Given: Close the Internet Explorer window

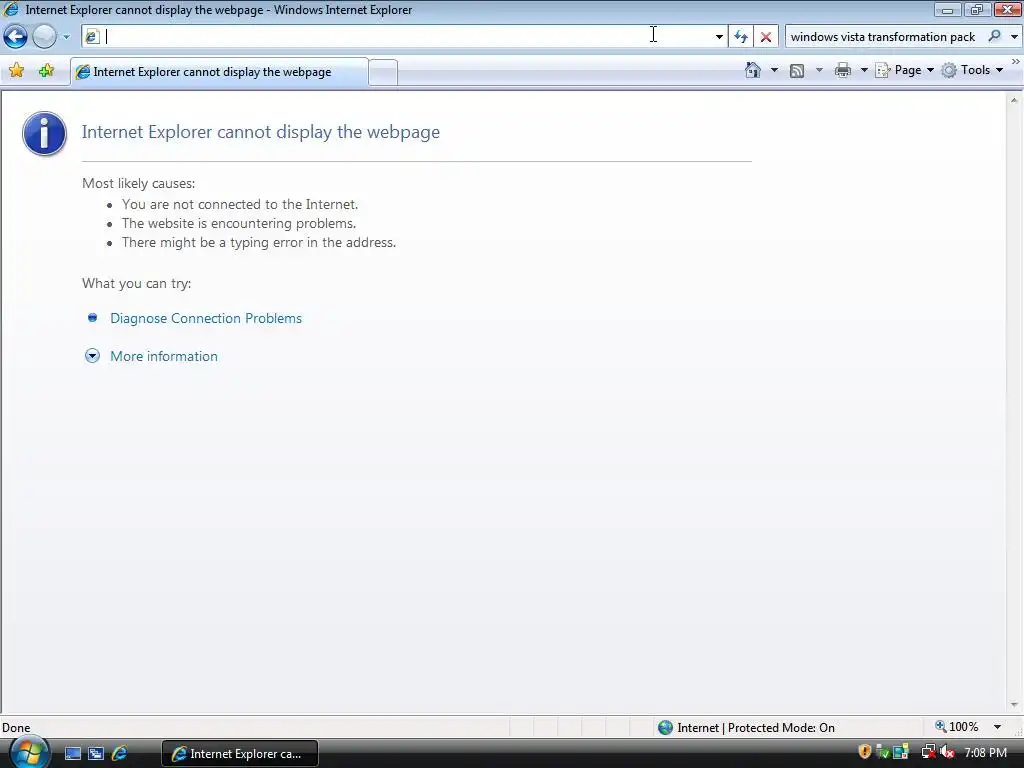Looking at the screenshot, I should [1008, 9].
